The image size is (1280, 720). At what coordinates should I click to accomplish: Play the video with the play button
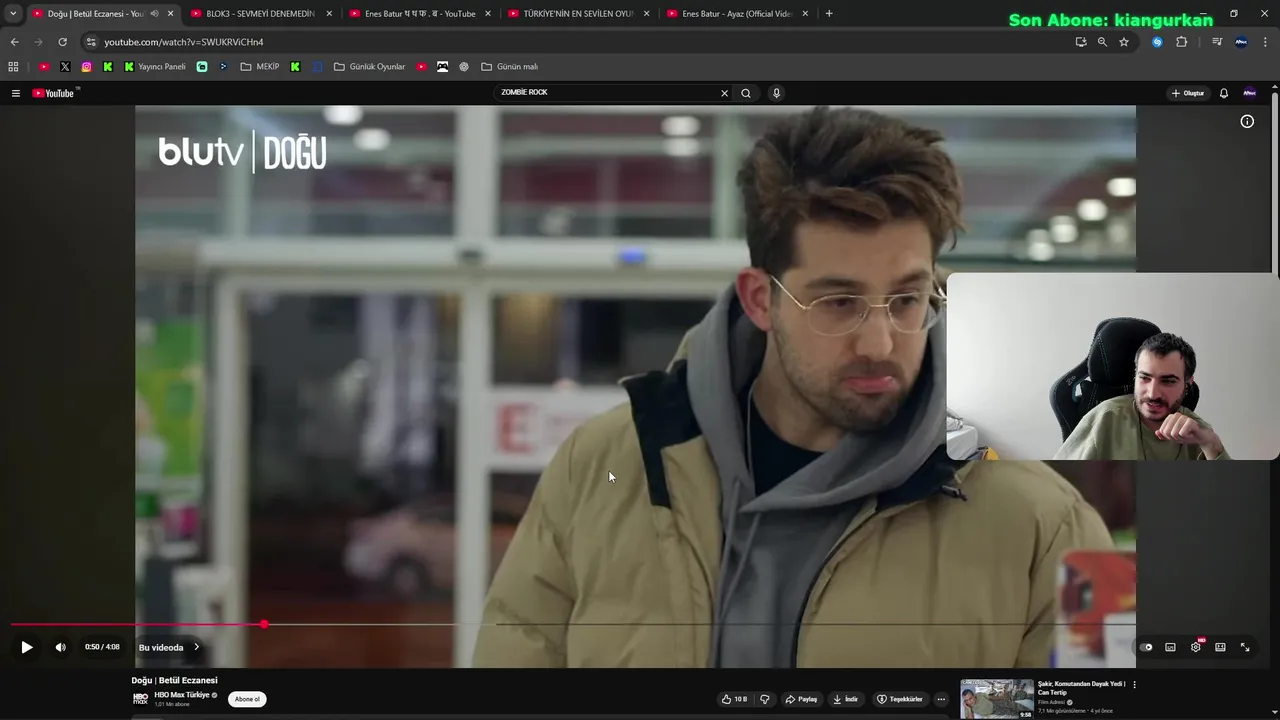tap(27, 647)
